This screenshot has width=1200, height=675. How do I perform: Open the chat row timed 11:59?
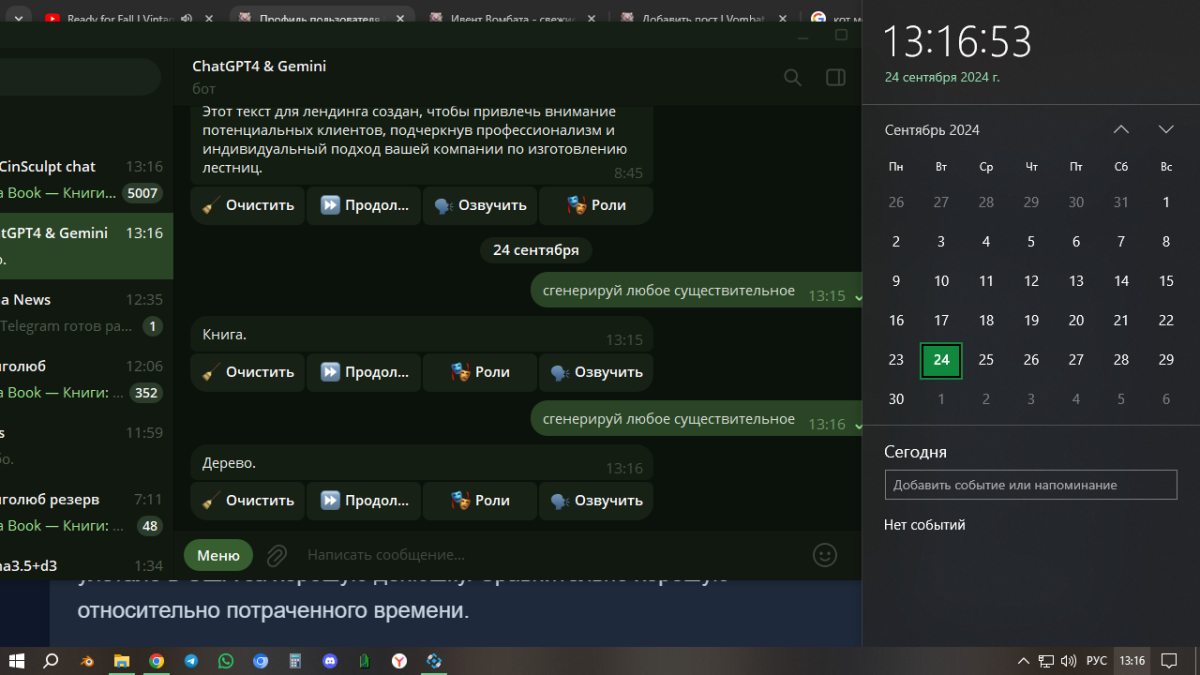point(86,446)
